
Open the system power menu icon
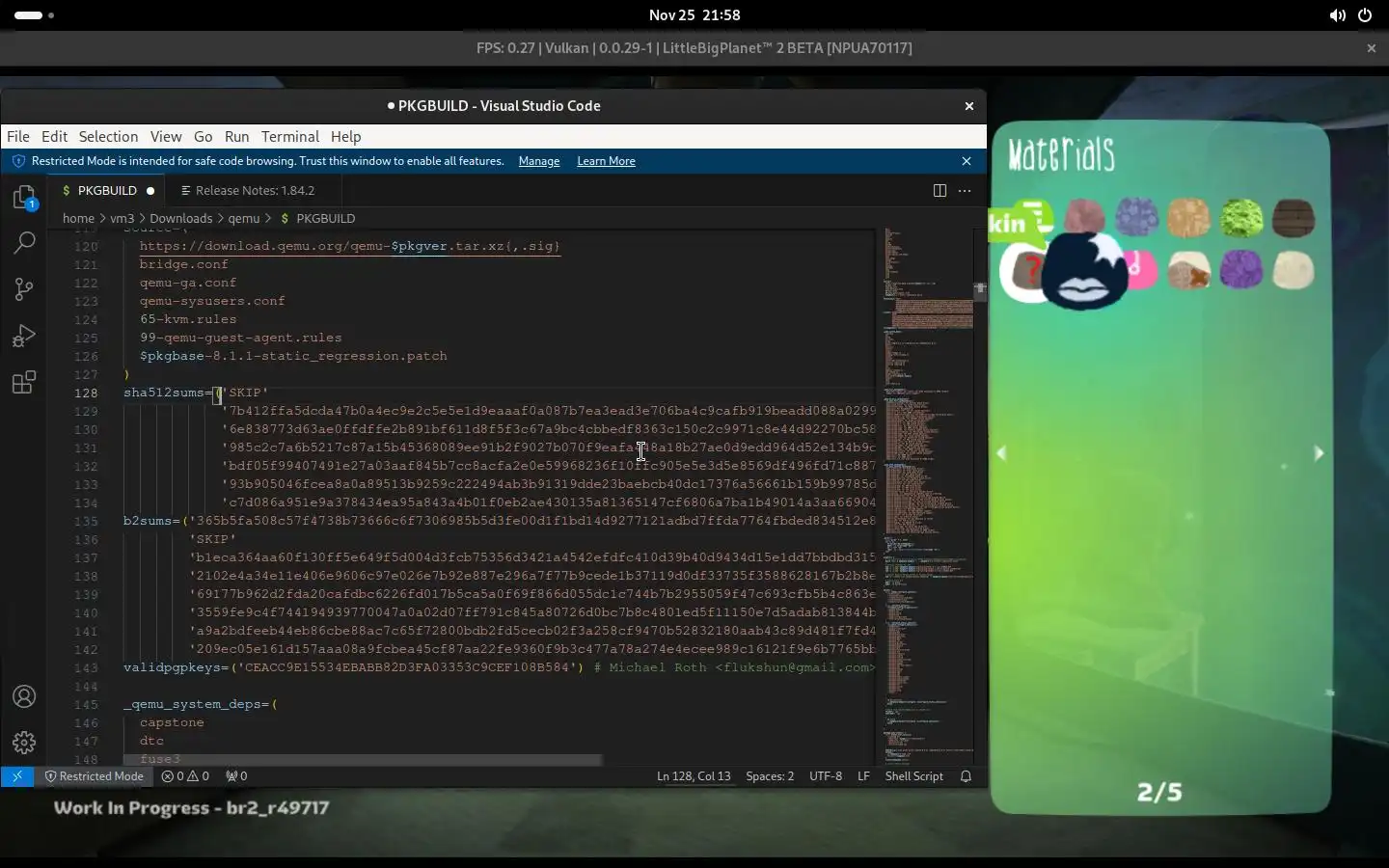(x=1365, y=15)
